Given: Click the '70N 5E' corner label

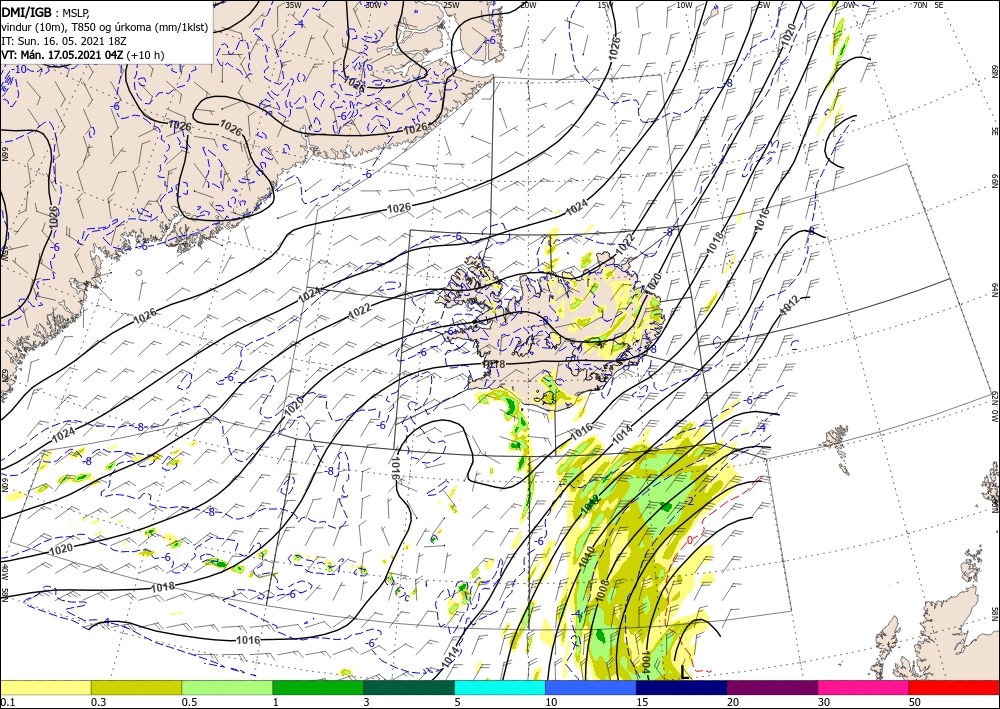Looking at the screenshot, I should click(x=928, y=5).
